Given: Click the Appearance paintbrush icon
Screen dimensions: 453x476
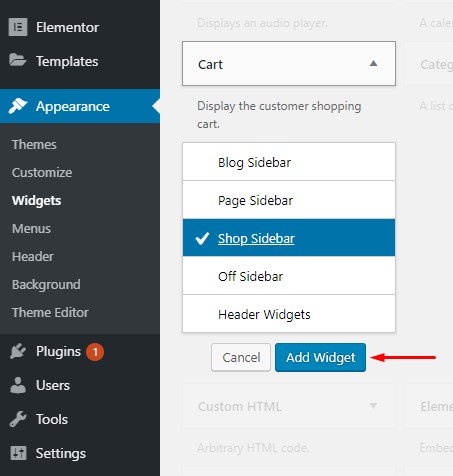Looking at the screenshot, I should [x=18, y=106].
